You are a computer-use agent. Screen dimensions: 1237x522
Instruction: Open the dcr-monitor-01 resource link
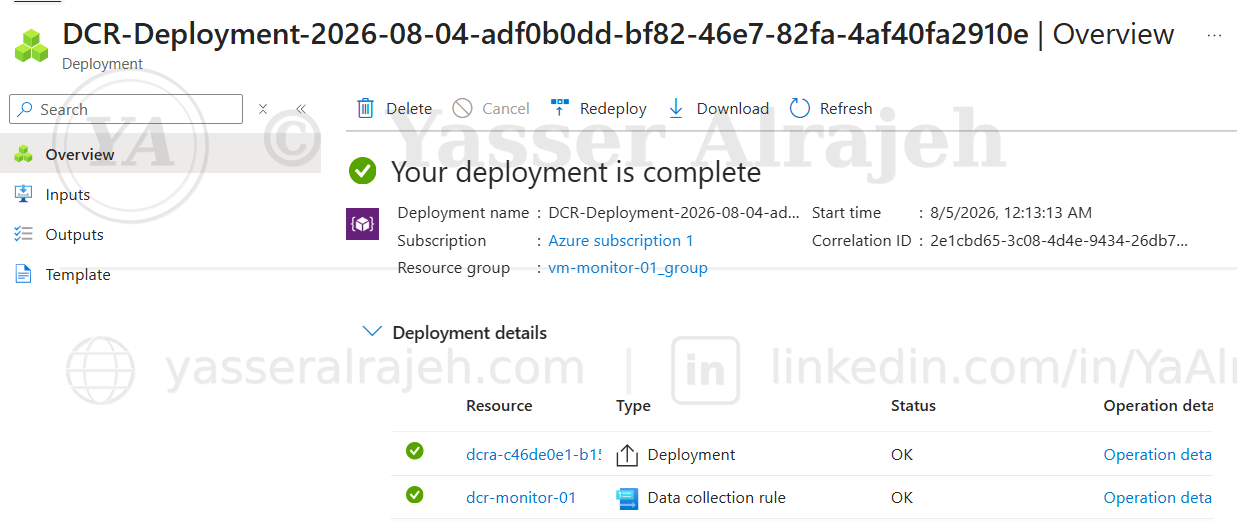click(521, 497)
